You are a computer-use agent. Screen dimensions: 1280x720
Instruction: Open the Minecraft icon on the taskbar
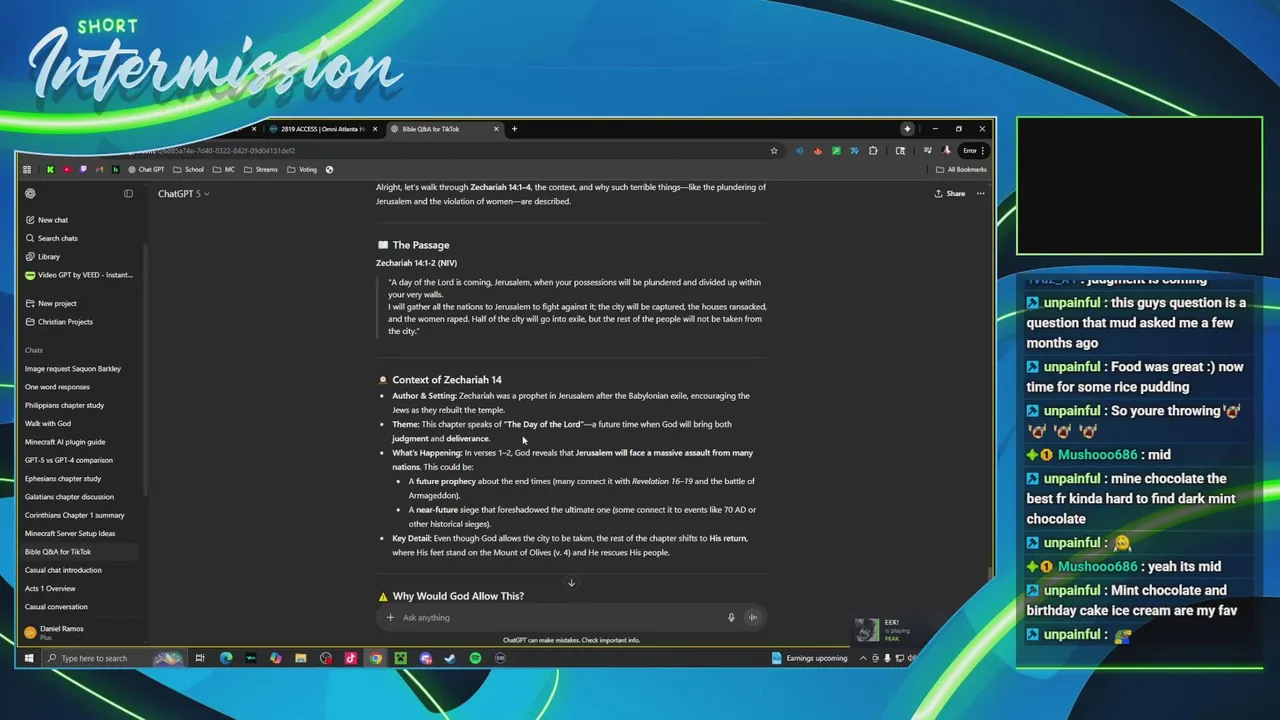click(400, 658)
